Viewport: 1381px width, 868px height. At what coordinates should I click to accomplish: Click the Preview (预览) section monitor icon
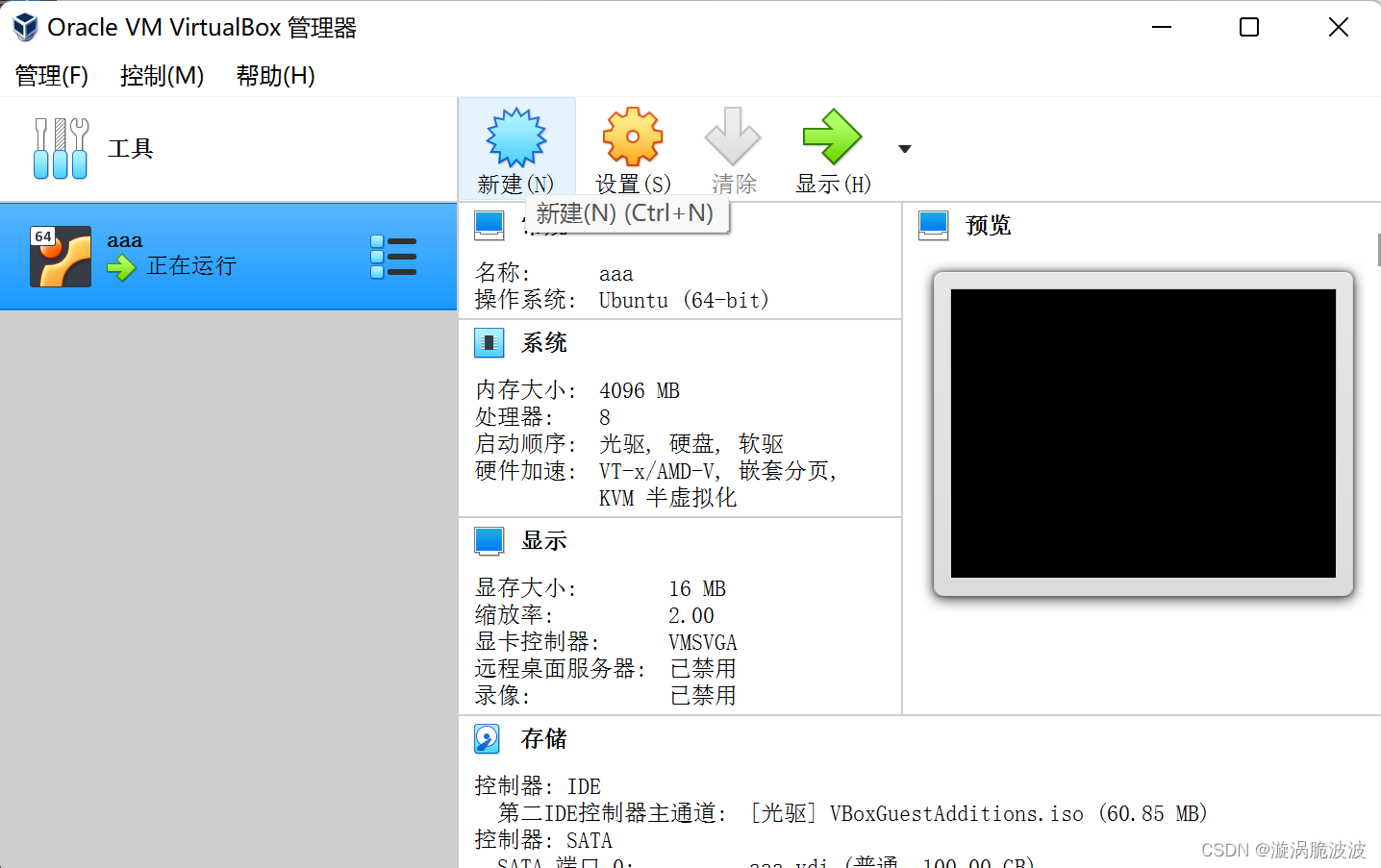pos(934,226)
